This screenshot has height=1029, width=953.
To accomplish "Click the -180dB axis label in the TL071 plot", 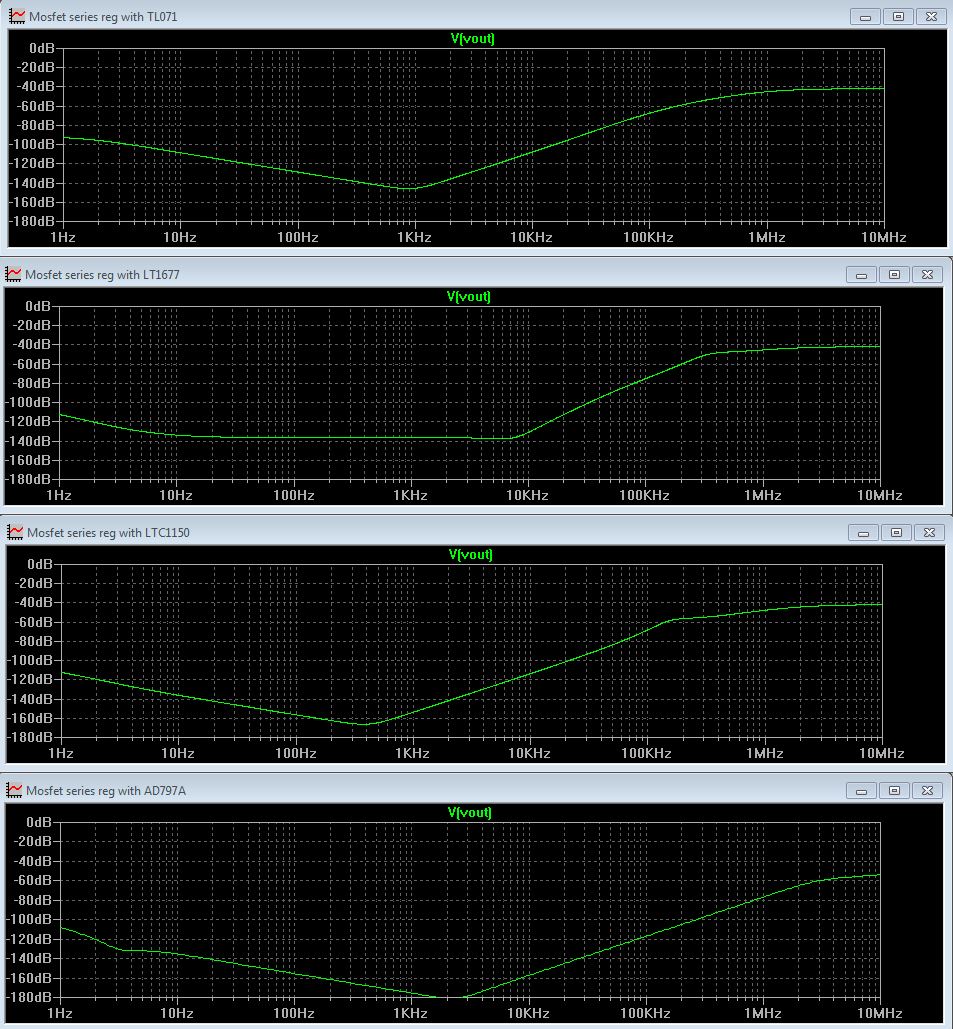I will click(x=32, y=221).
